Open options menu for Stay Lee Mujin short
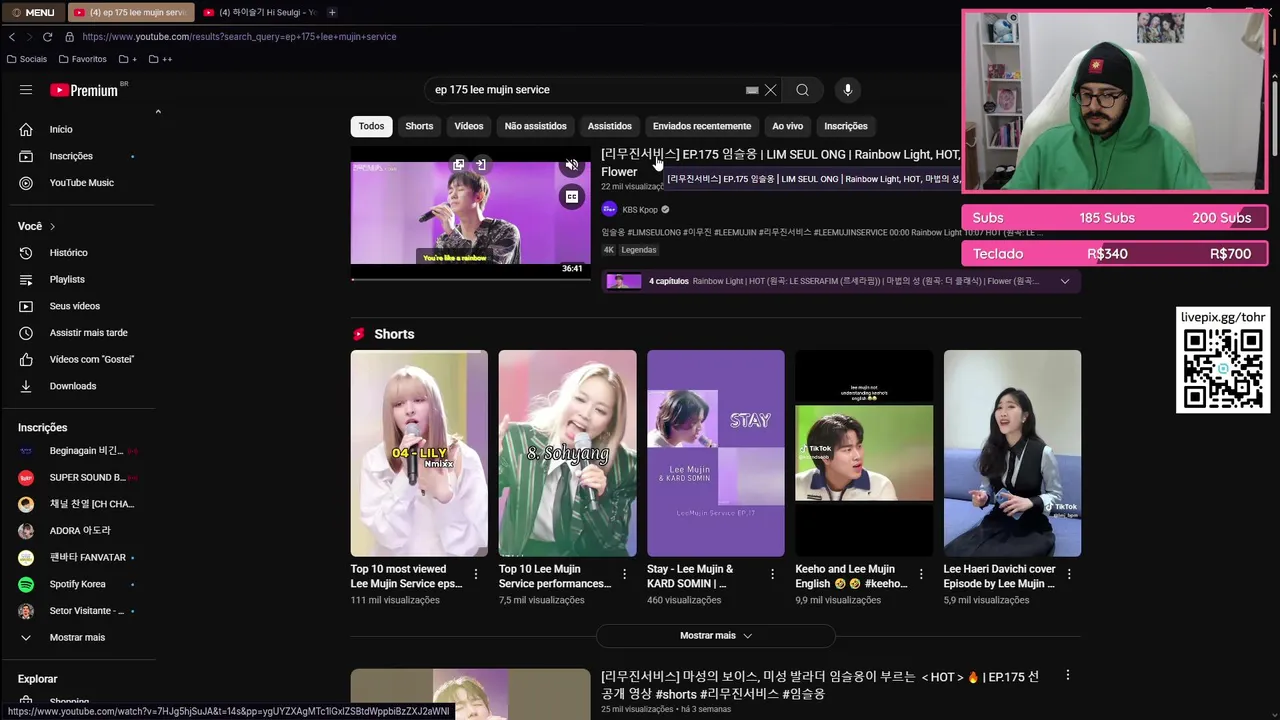 tap(772, 574)
